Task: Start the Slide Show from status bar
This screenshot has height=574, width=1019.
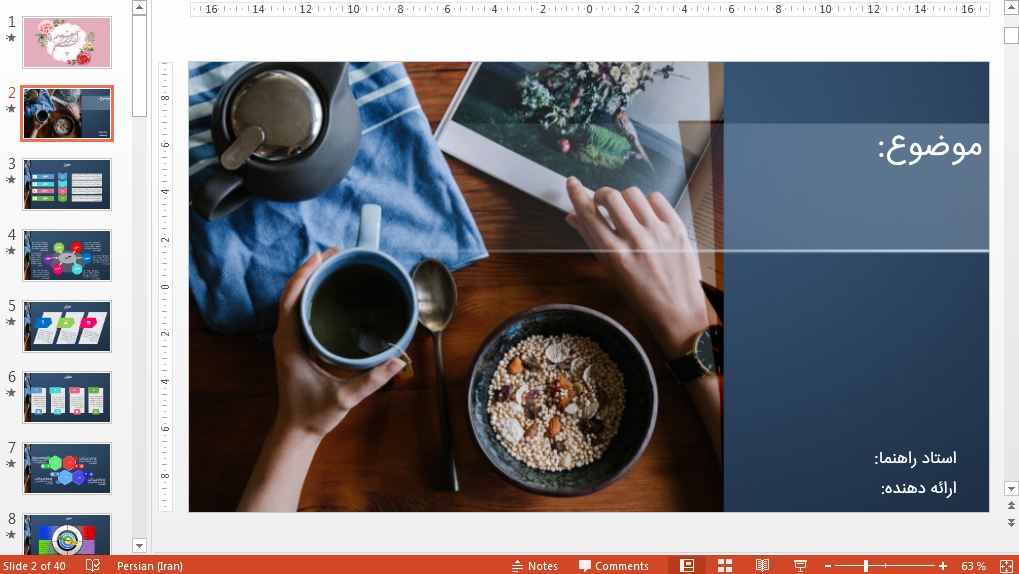Action: [x=800, y=565]
